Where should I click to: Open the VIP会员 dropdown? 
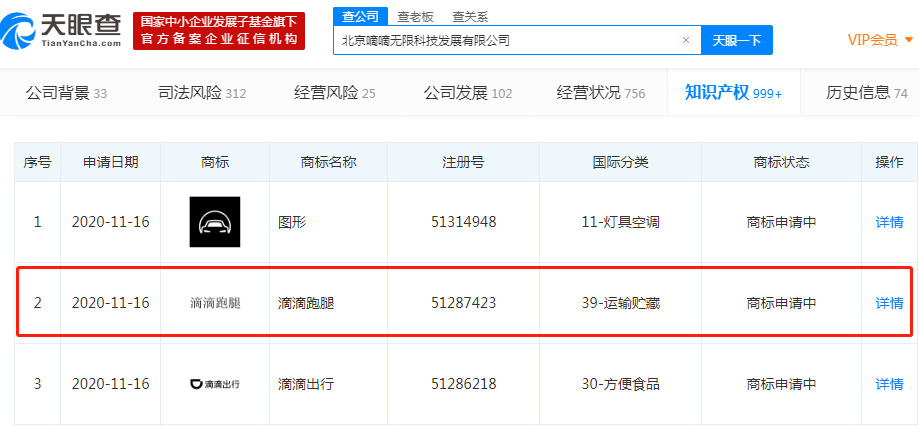click(880, 40)
